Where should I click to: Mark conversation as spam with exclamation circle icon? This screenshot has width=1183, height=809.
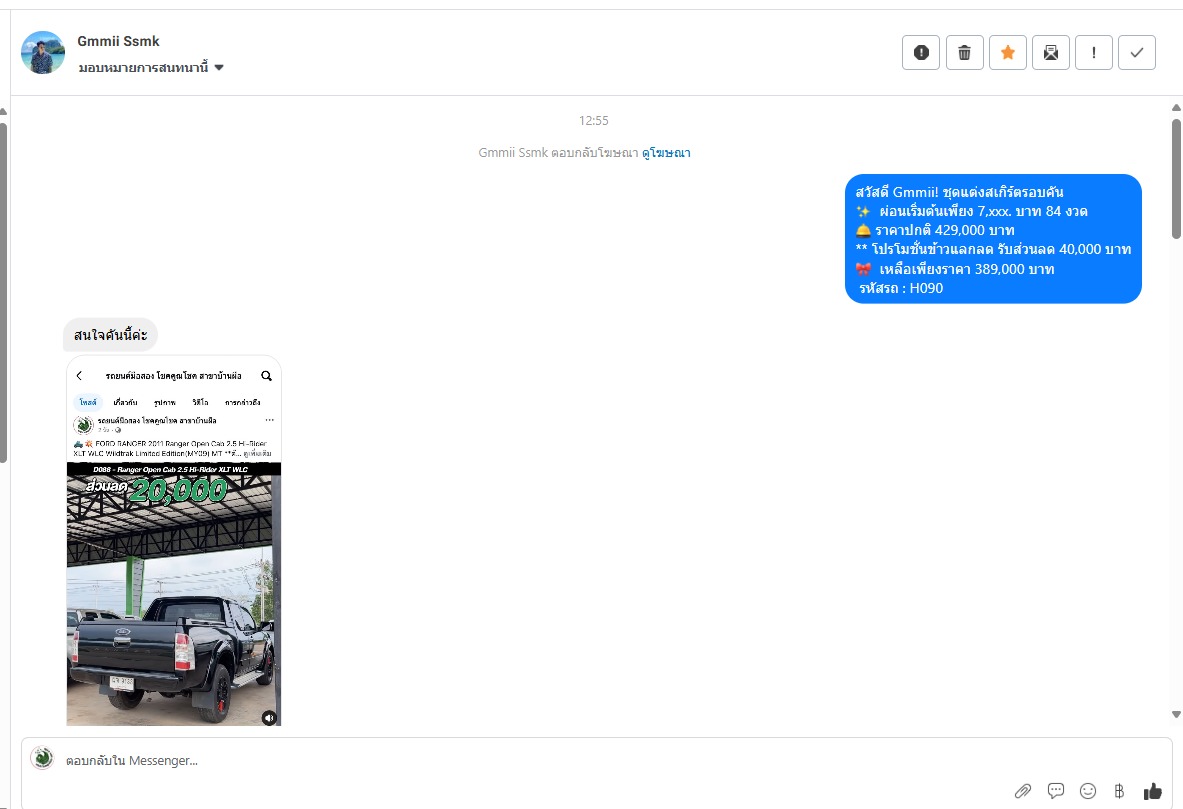(x=920, y=53)
